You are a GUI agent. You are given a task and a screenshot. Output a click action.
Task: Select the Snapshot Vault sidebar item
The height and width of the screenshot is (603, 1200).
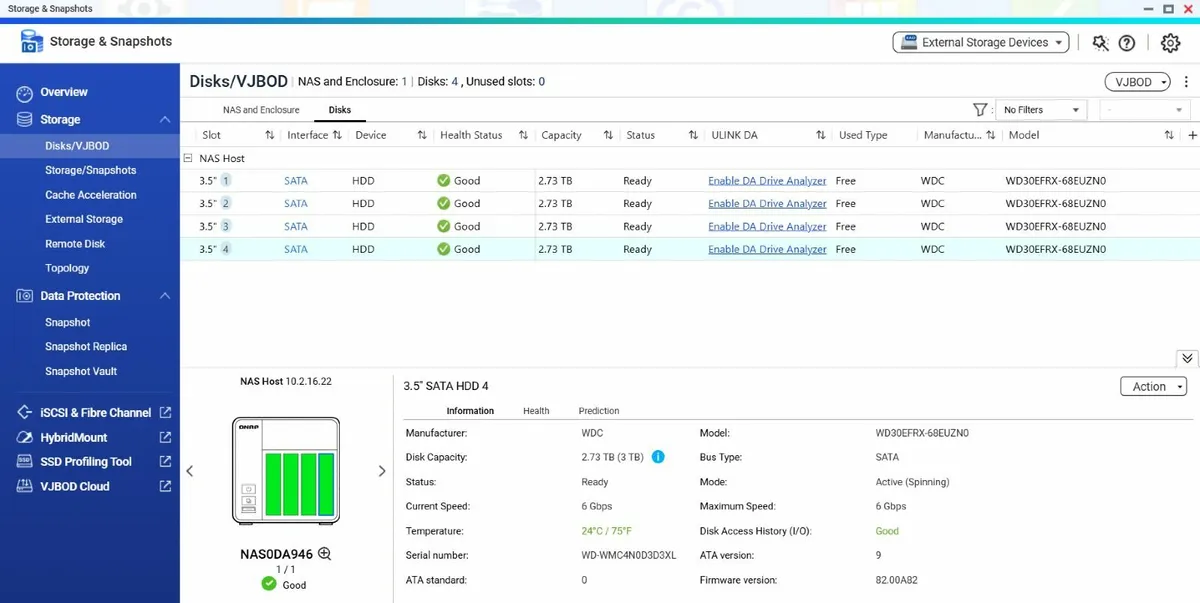pyautogui.click(x=81, y=371)
